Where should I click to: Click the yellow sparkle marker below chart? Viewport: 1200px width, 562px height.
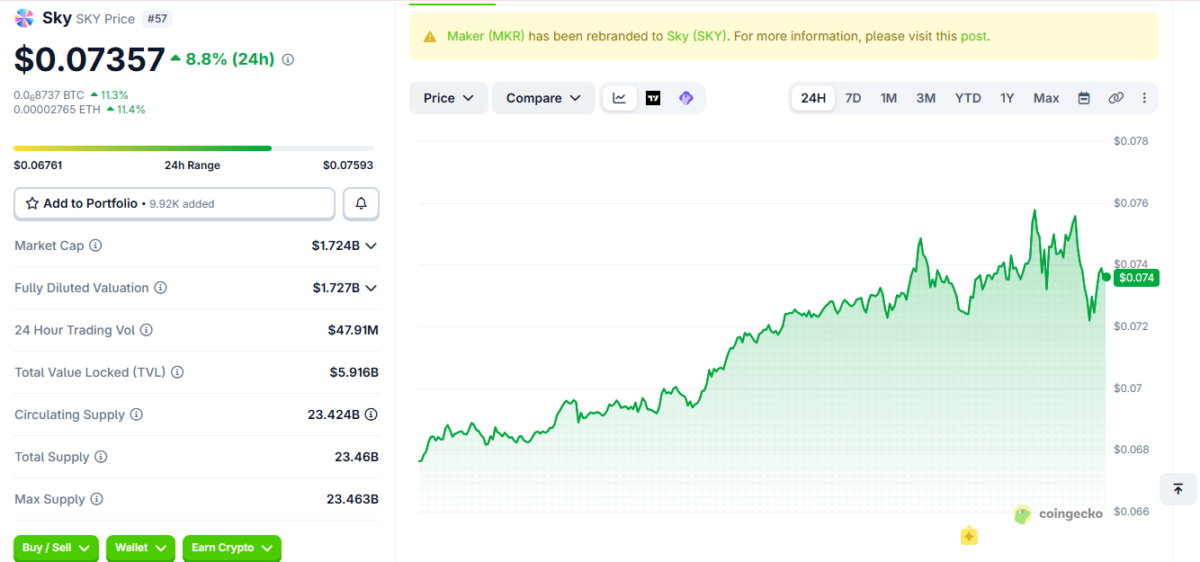pyautogui.click(x=969, y=536)
